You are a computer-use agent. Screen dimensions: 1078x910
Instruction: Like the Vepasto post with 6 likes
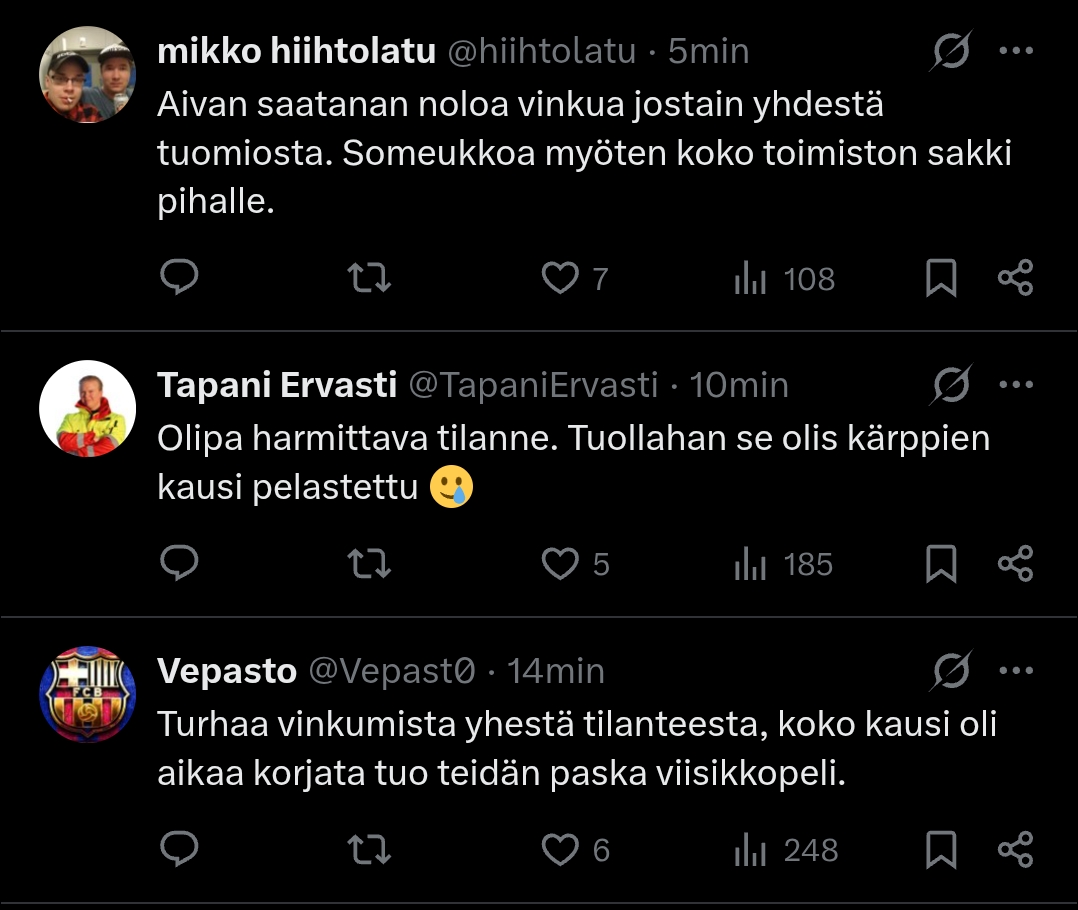coord(560,850)
